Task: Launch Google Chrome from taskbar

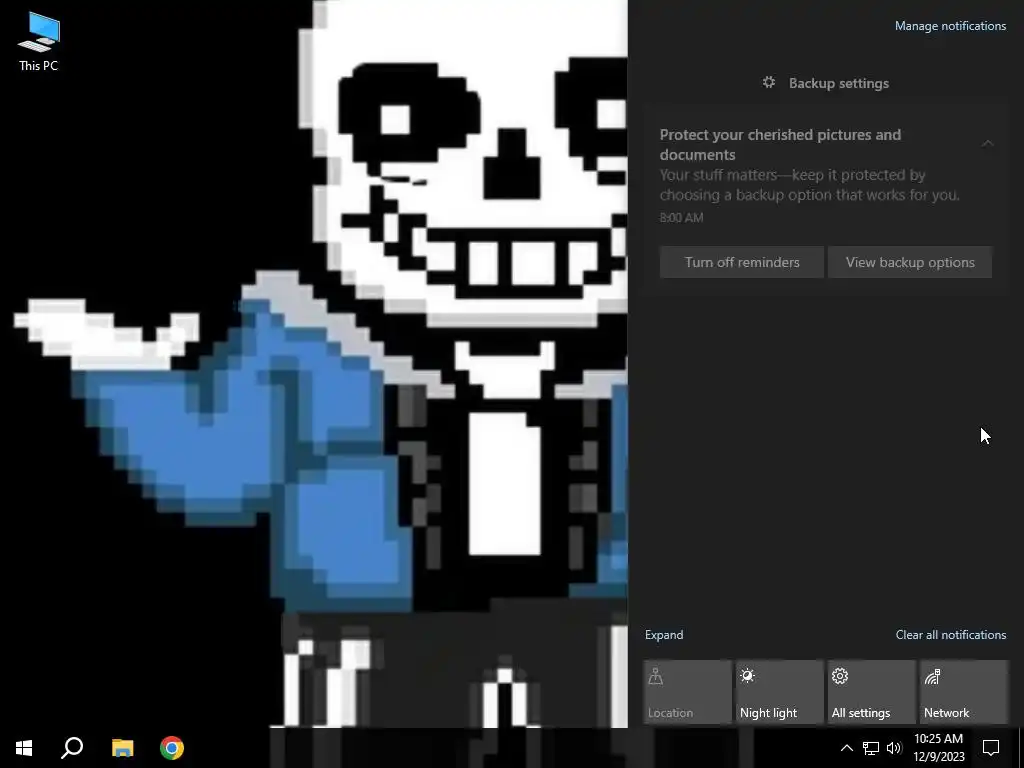Action: click(x=172, y=748)
